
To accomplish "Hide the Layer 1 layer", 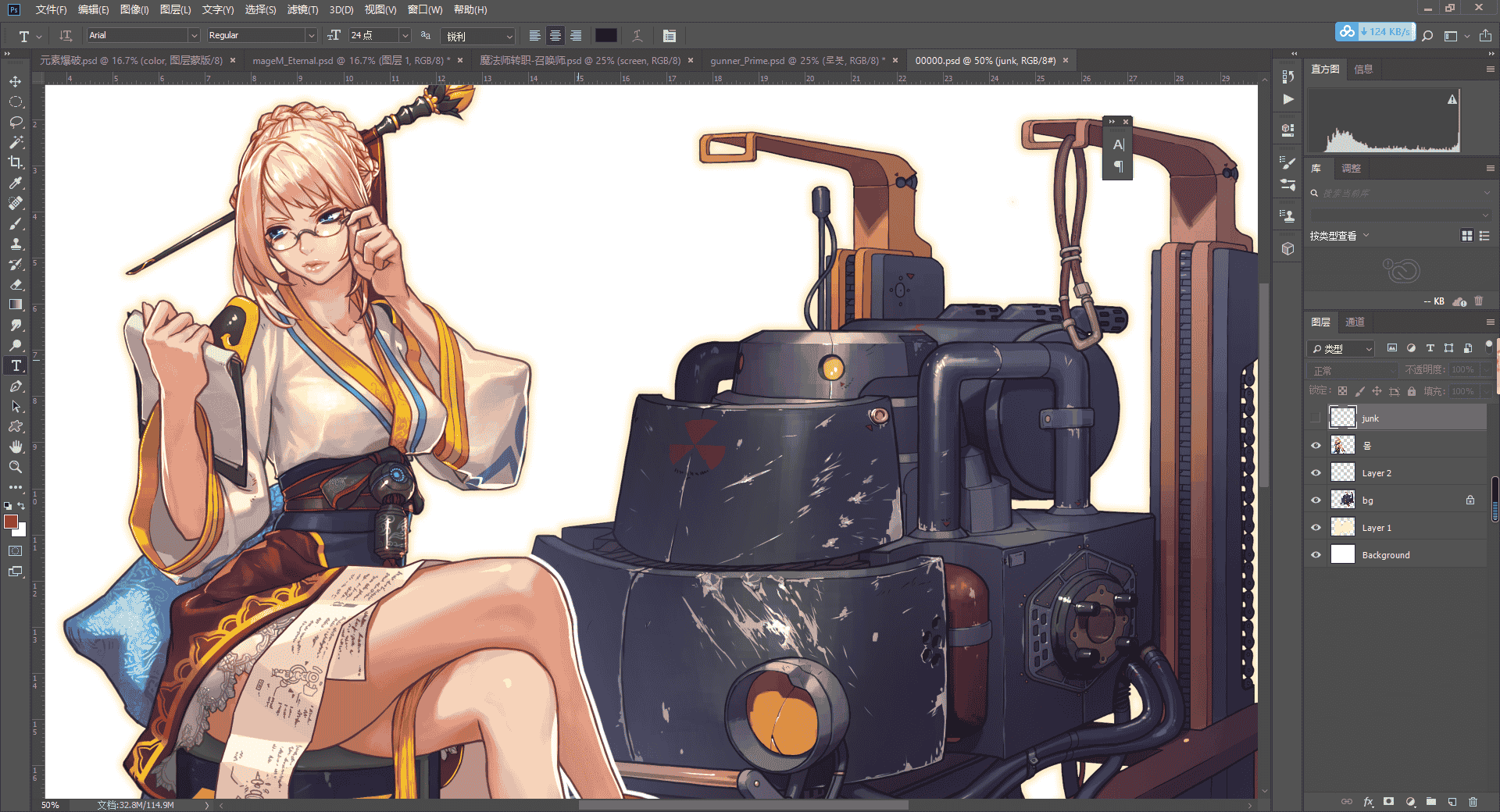I will click(1316, 528).
